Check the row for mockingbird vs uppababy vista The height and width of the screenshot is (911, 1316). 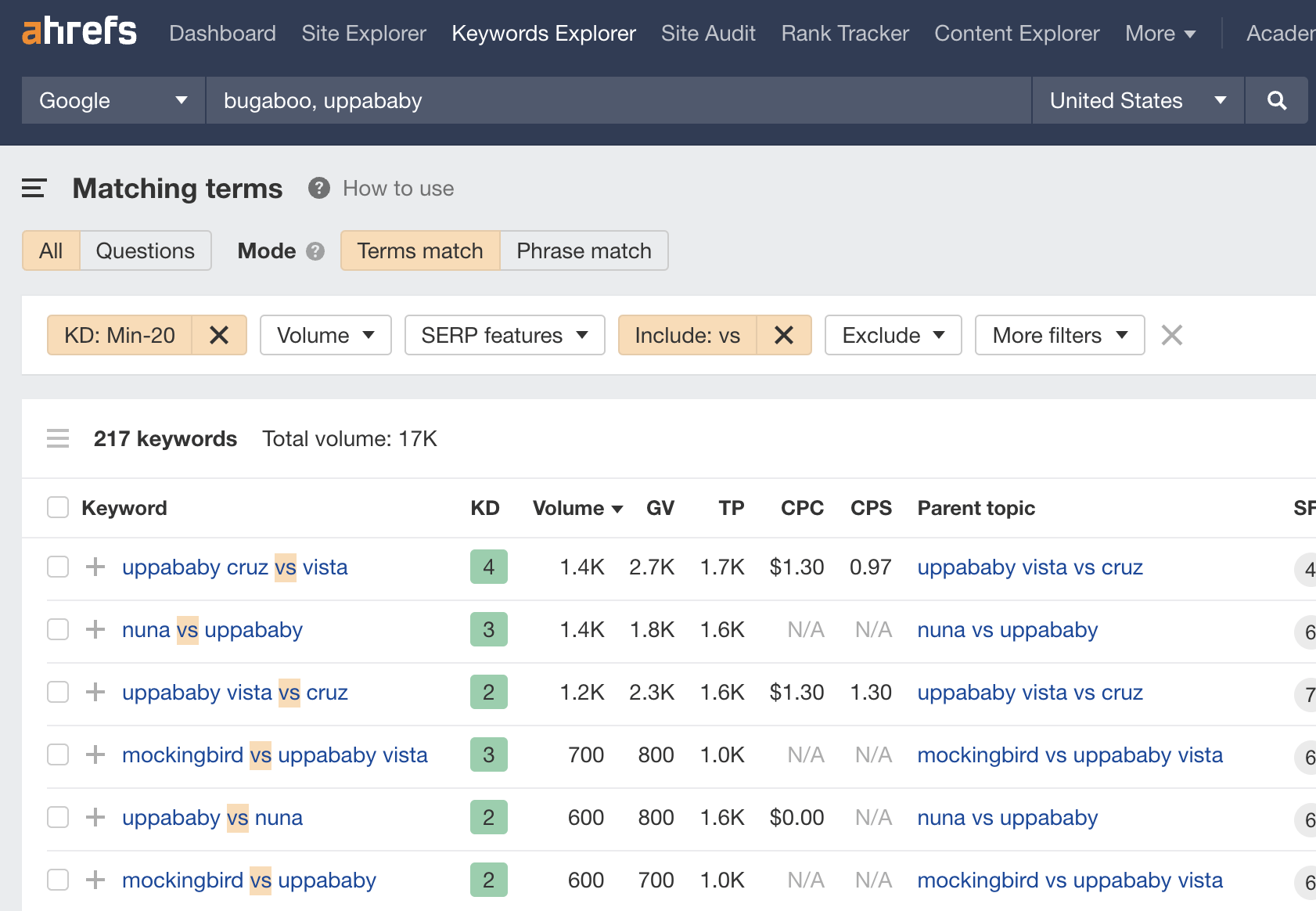[57, 754]
